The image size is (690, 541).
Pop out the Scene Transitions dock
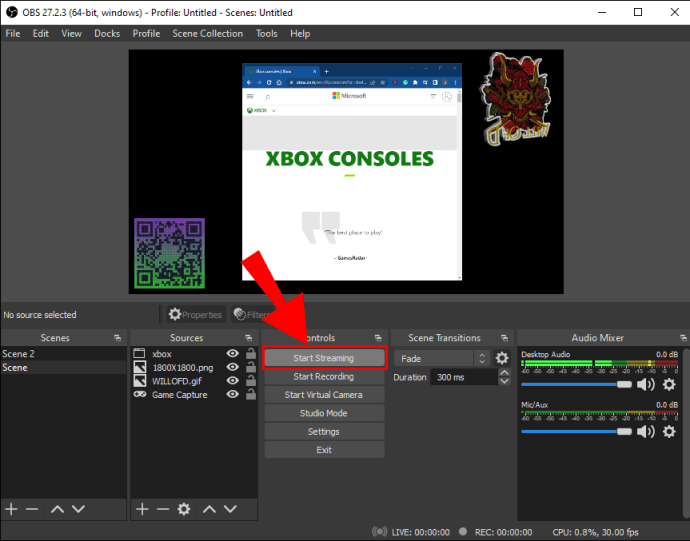[504, 338]
